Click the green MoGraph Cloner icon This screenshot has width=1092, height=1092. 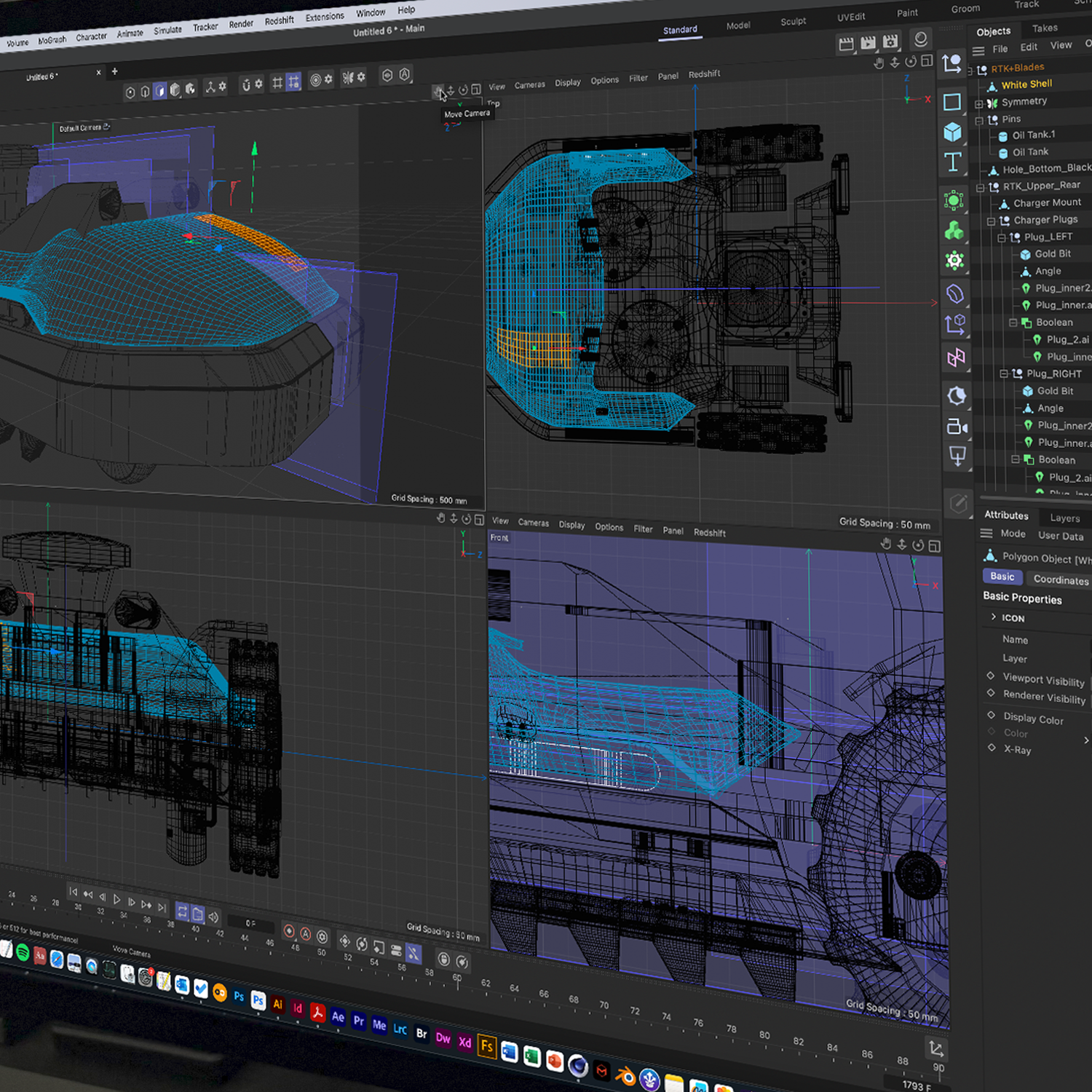[x=954, y=232]
